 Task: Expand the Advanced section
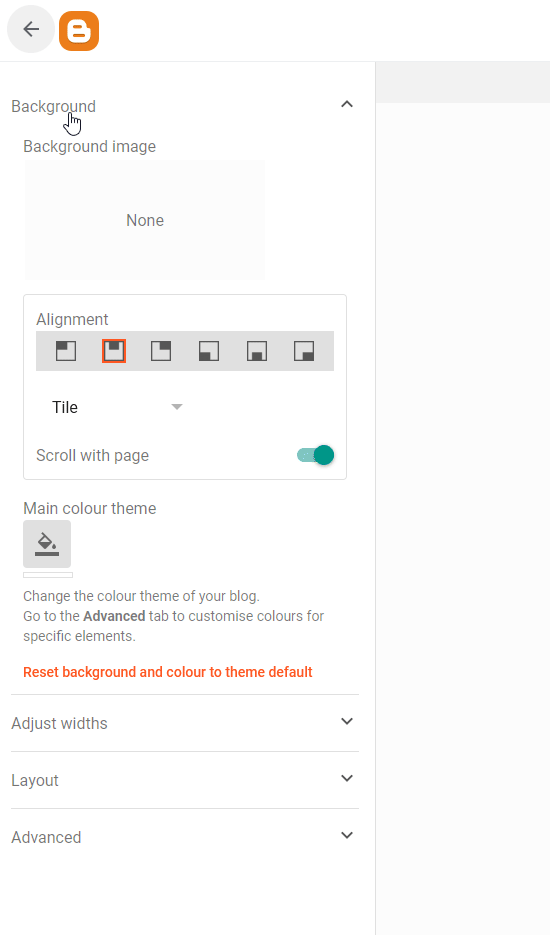coord(185,837)
